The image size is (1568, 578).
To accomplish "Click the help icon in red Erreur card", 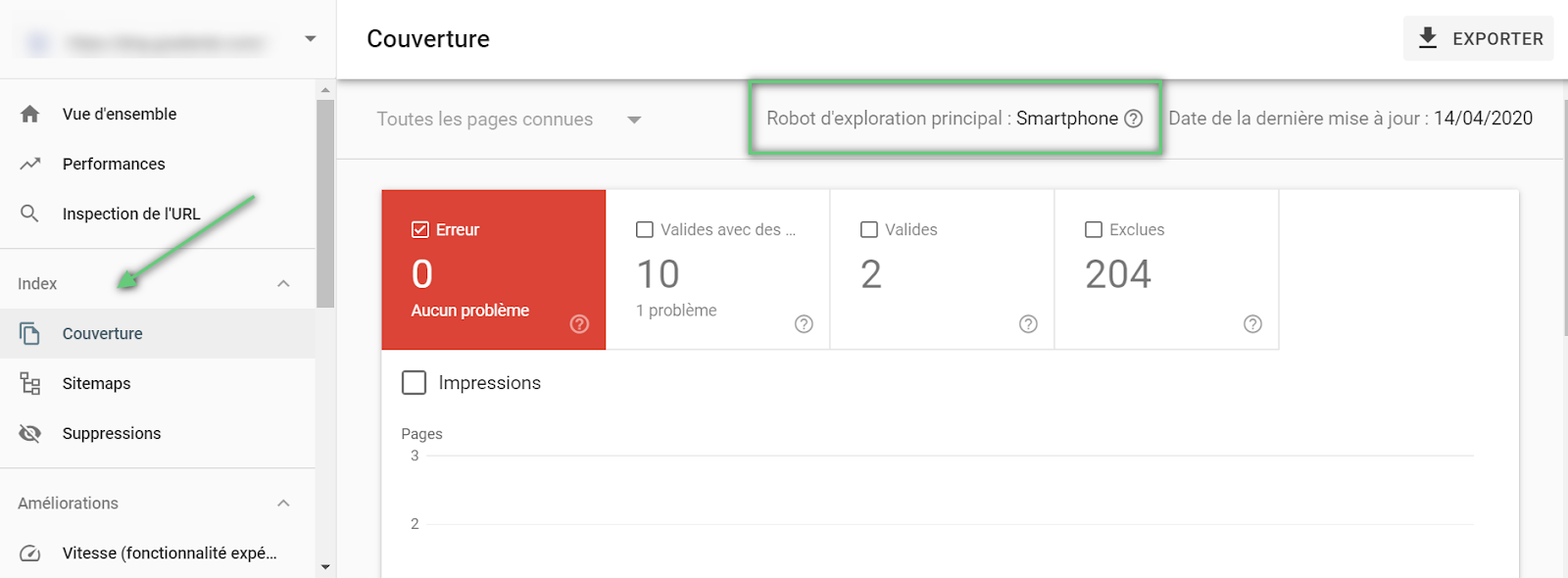I will pos(579,324).
